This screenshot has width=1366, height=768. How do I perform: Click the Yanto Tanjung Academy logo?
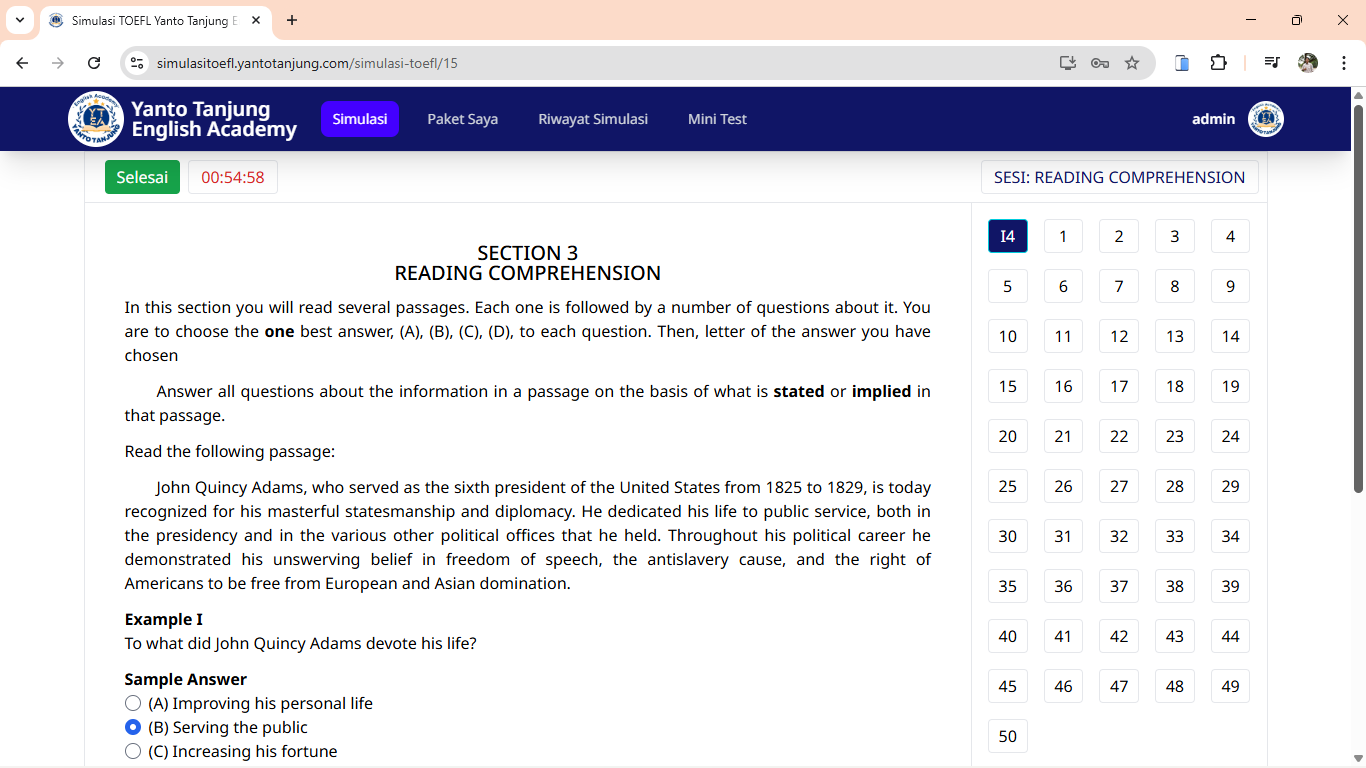pyautogui.click(x=96, y=119)
